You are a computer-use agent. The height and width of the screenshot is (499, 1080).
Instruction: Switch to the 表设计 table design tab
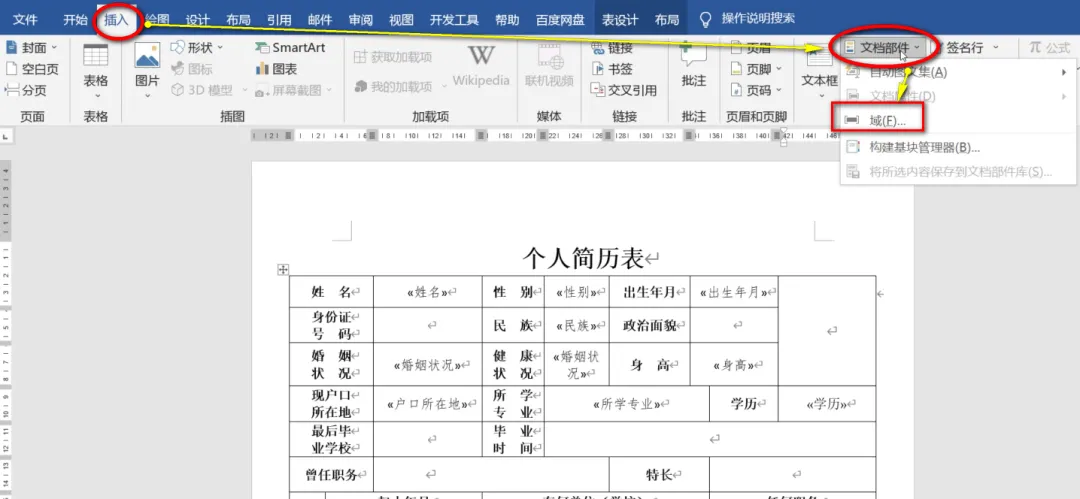pos(620,19)
